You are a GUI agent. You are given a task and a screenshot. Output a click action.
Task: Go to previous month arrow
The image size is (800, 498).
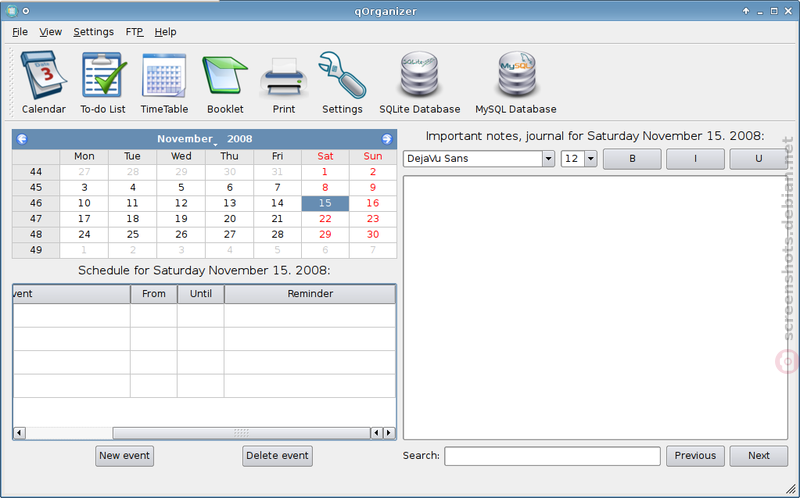[x=22, y=139]
